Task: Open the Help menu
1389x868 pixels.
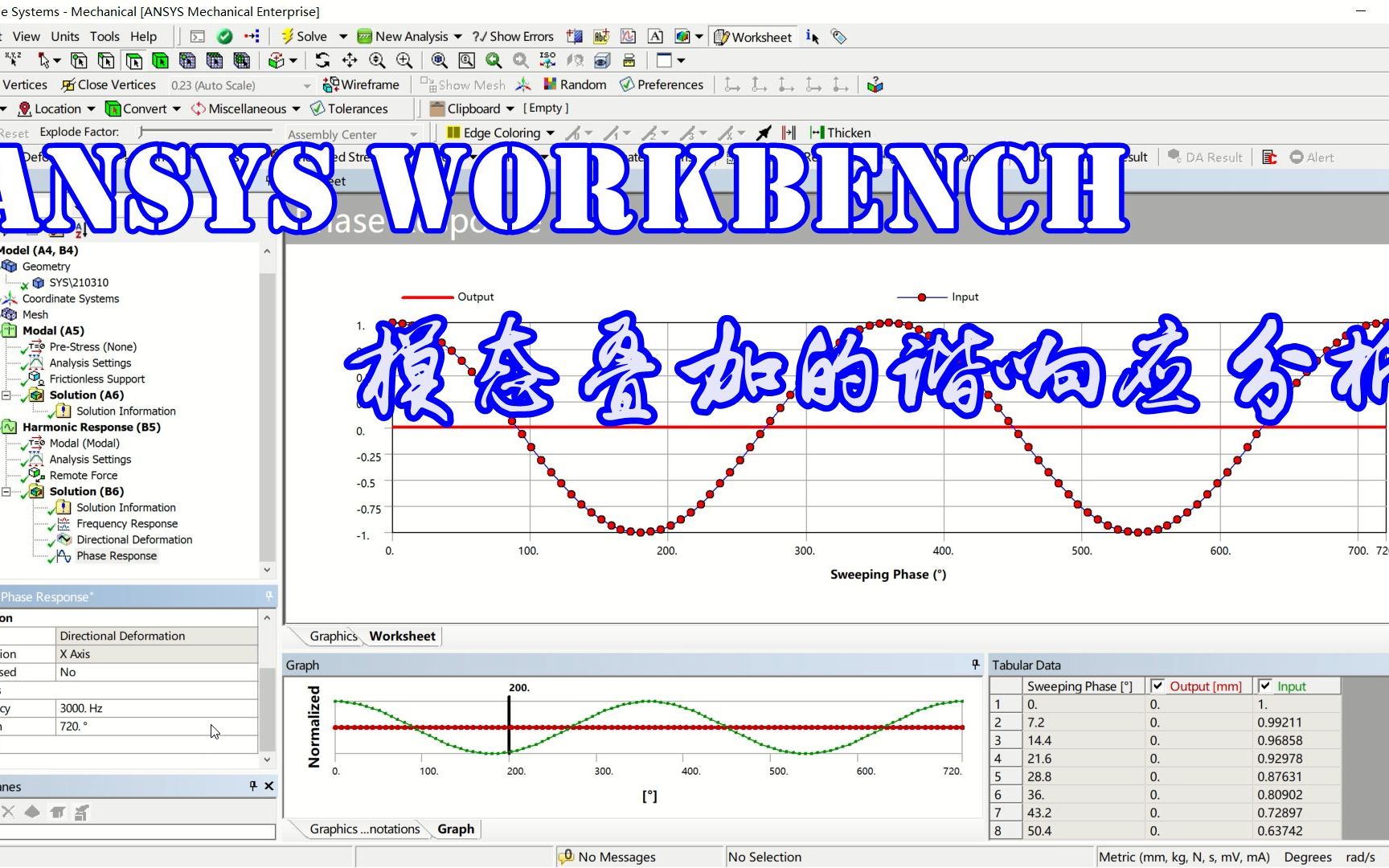Action: click(144, 36)
